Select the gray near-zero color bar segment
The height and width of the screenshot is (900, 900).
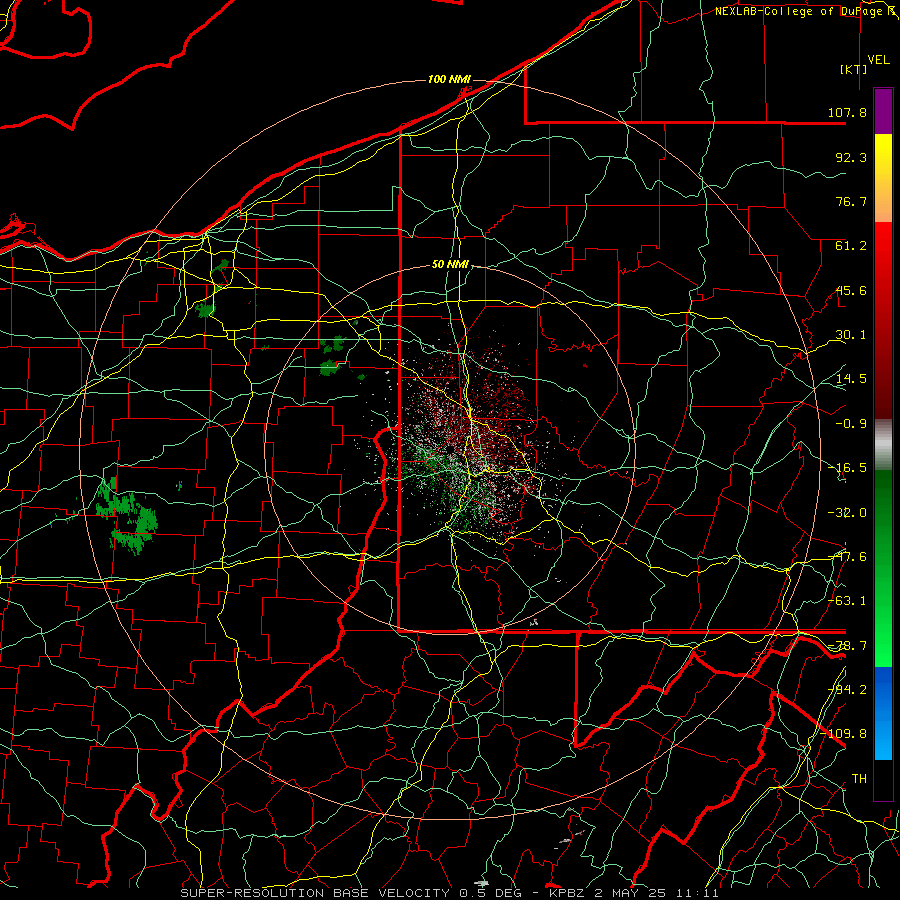pyautogui.click(x=883, y=445)
